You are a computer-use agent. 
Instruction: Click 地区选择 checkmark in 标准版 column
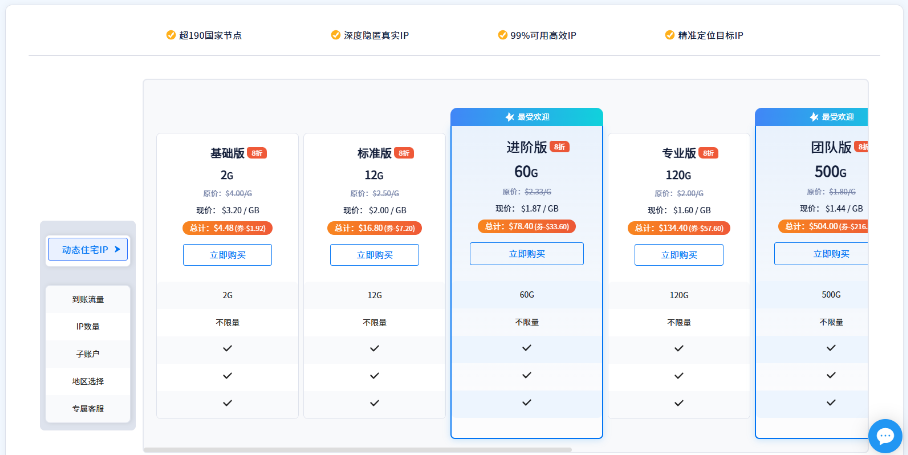click(374, 376)
